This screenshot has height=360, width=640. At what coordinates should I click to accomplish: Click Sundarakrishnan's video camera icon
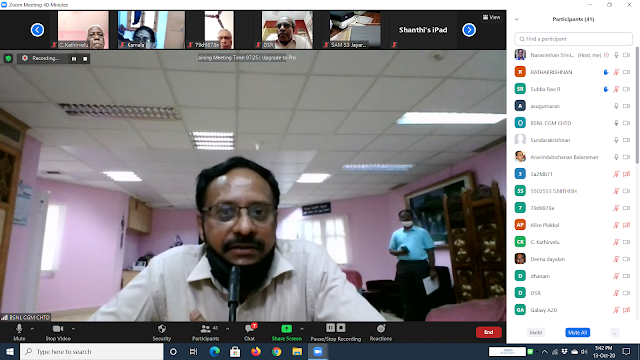point(627,140)
